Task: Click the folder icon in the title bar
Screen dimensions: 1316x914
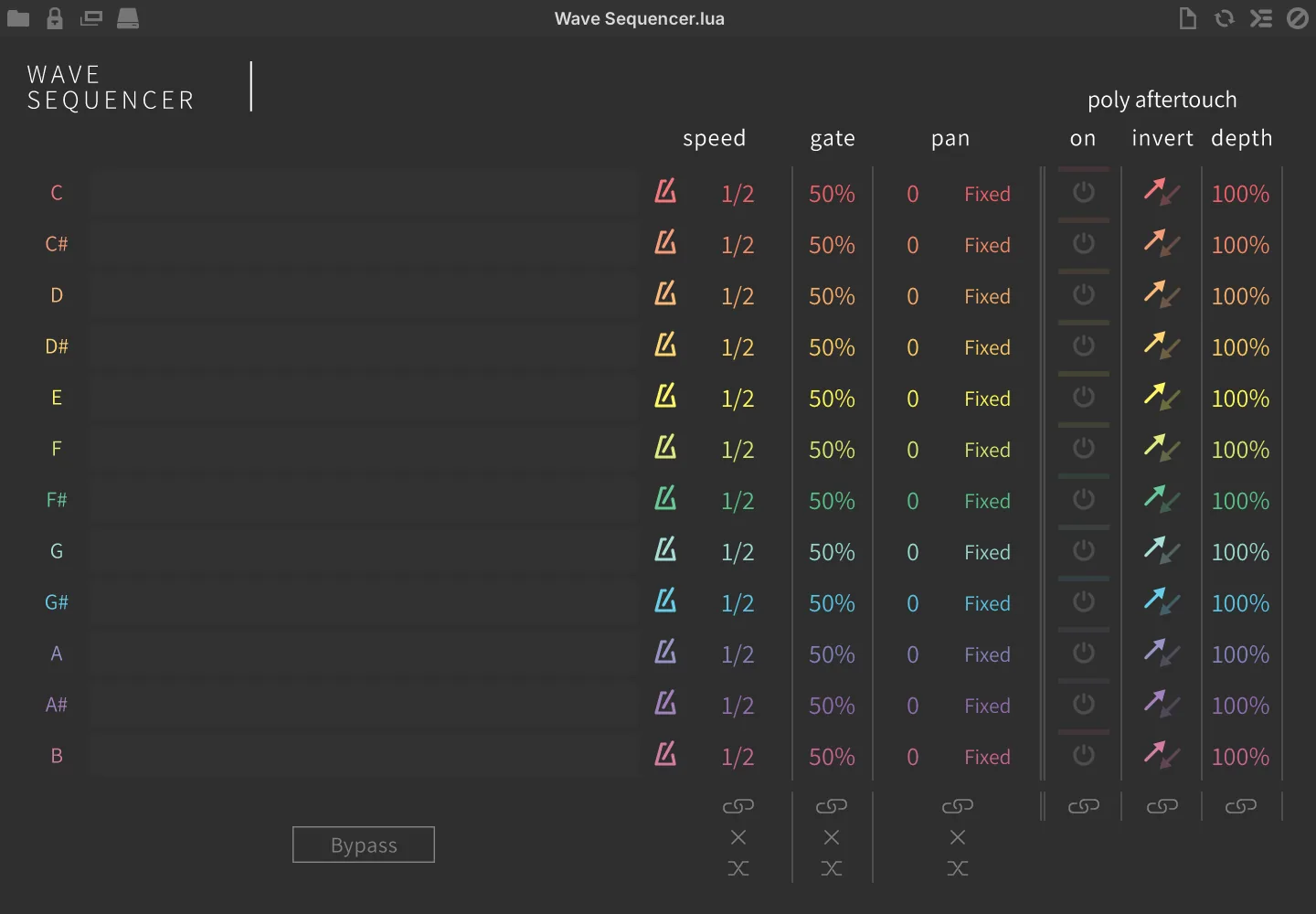Action: click(18, 18)
